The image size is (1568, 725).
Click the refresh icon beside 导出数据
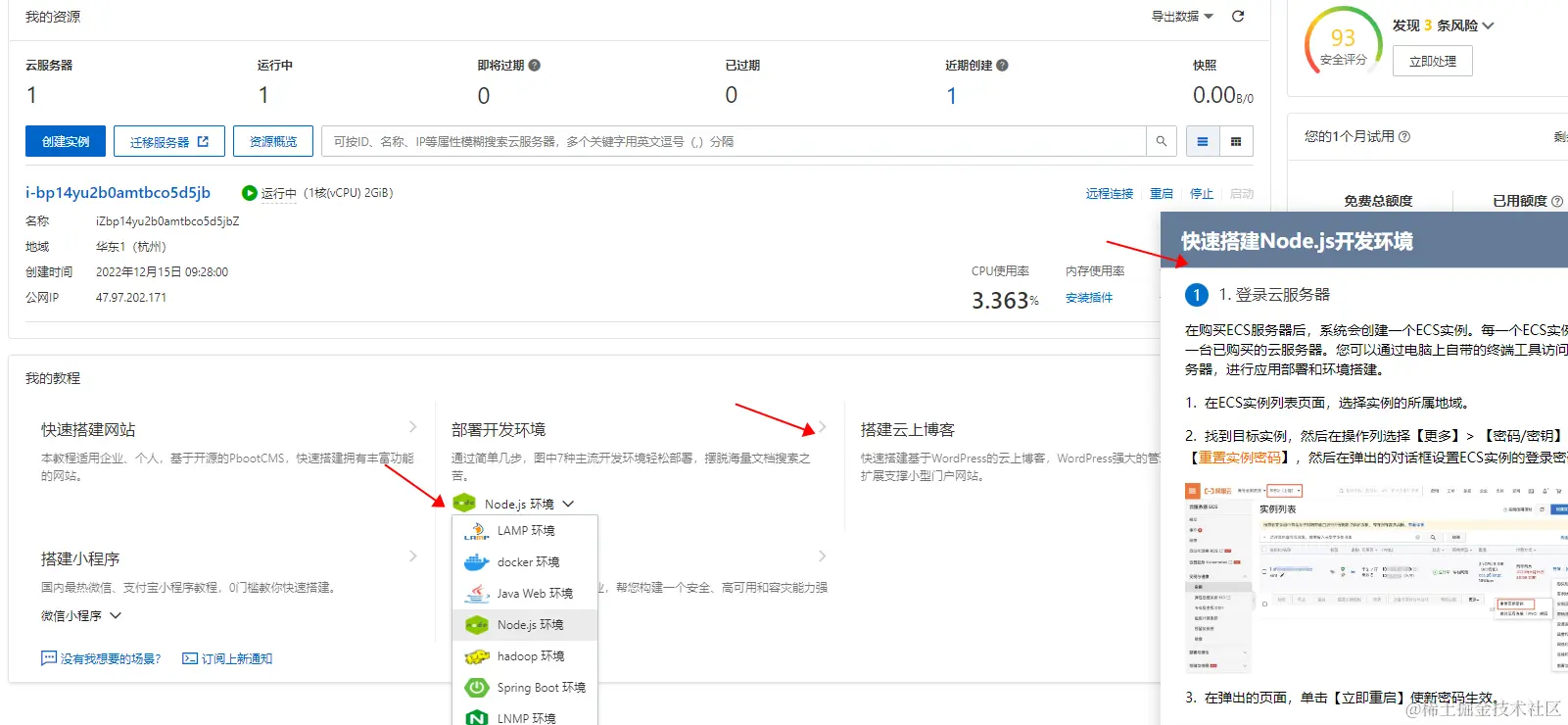click(1238, 17)
